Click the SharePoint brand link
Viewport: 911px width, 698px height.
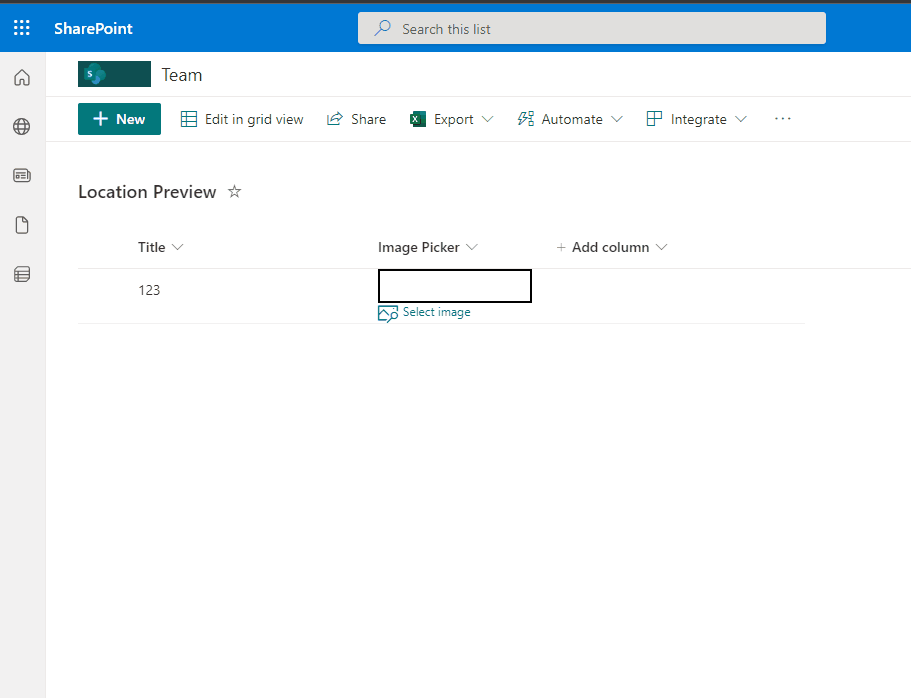point(93,28)
